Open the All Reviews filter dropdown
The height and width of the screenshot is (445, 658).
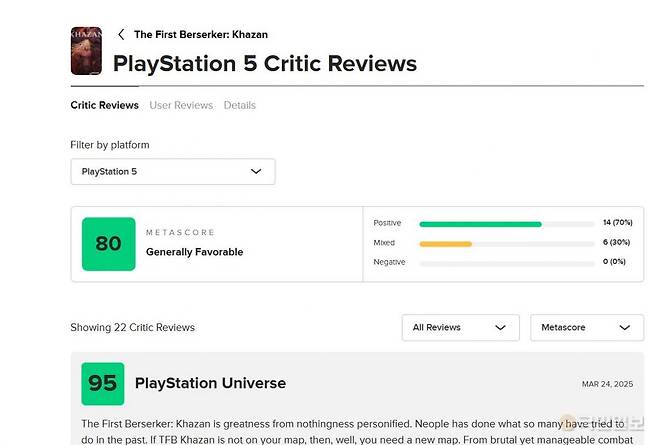tap(460, 327)
